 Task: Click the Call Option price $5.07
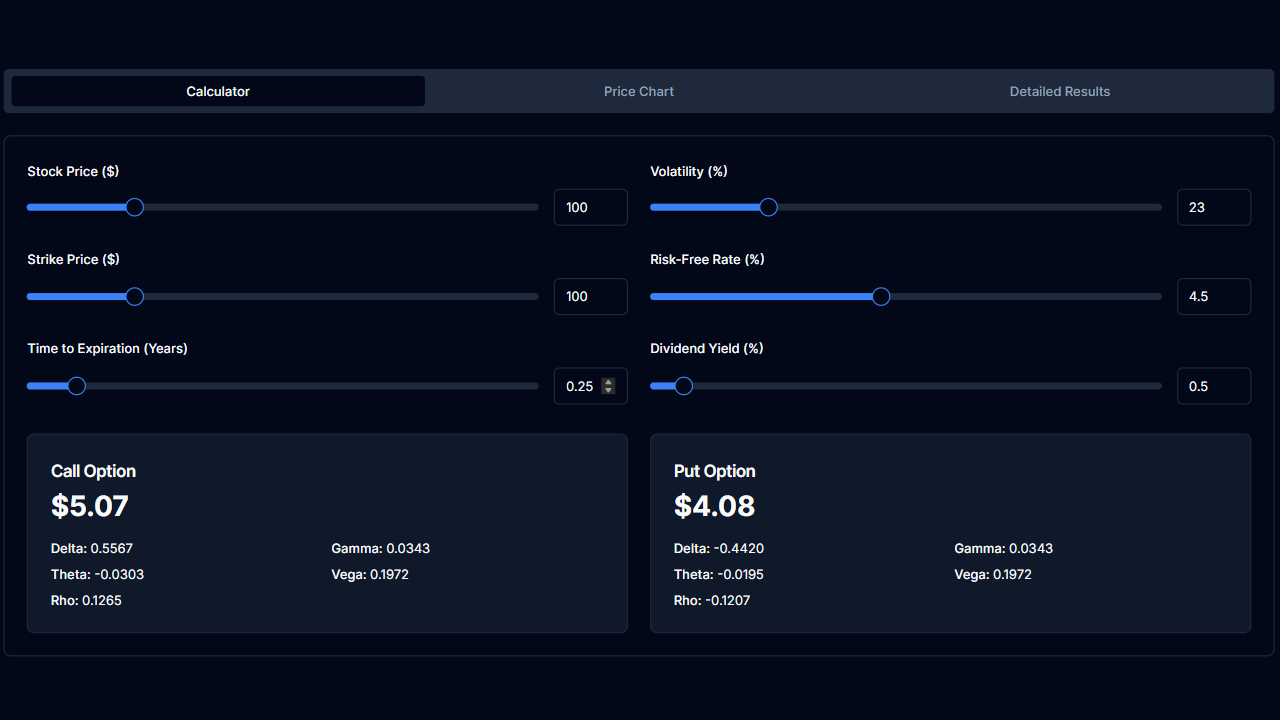click(90, 506)
